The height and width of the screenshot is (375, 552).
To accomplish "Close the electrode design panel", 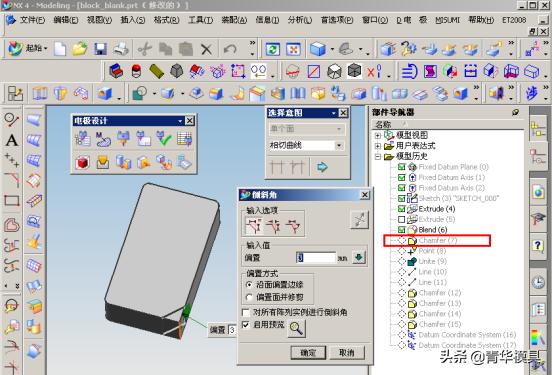I will tap(189, 121).
